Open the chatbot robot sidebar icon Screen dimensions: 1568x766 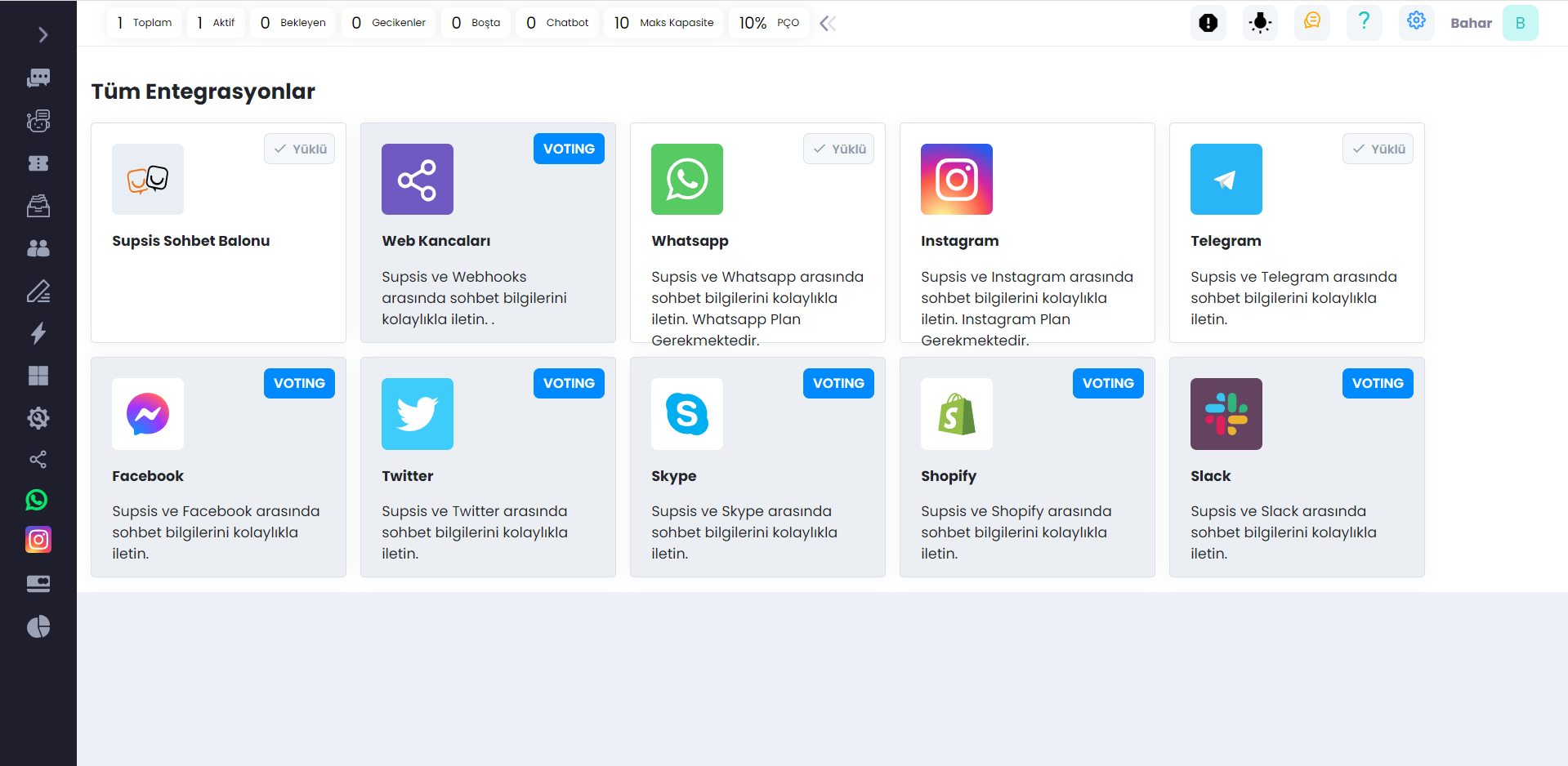pyautogui.click(x=38, y=121)
